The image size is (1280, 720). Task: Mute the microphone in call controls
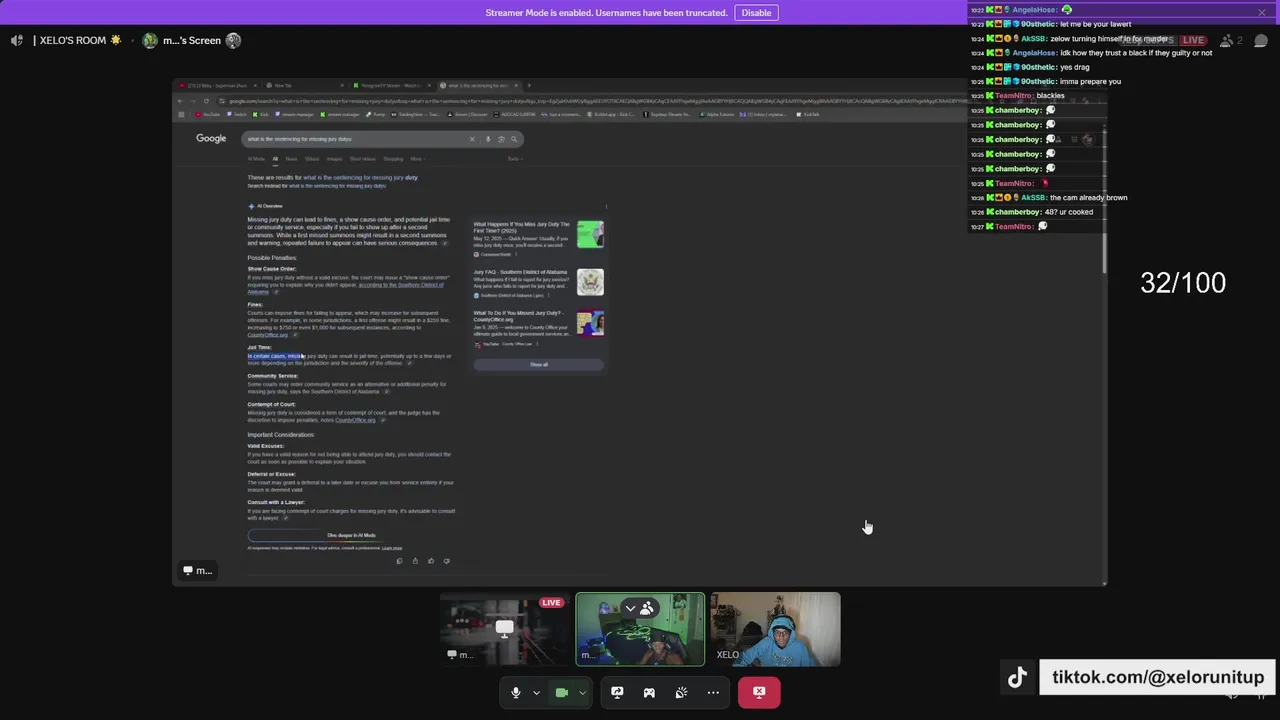pyautogui.click(x=516, y=692)
